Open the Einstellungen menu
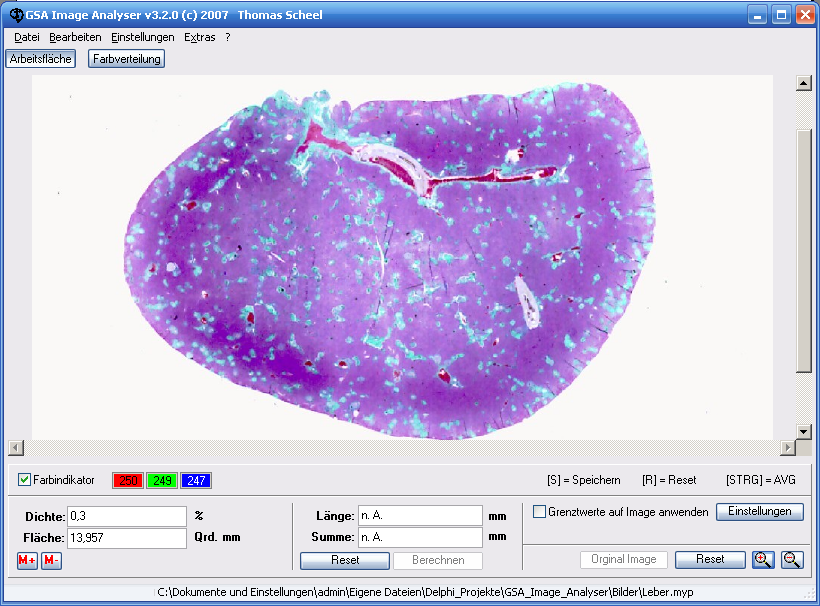 tap(143, 37)
